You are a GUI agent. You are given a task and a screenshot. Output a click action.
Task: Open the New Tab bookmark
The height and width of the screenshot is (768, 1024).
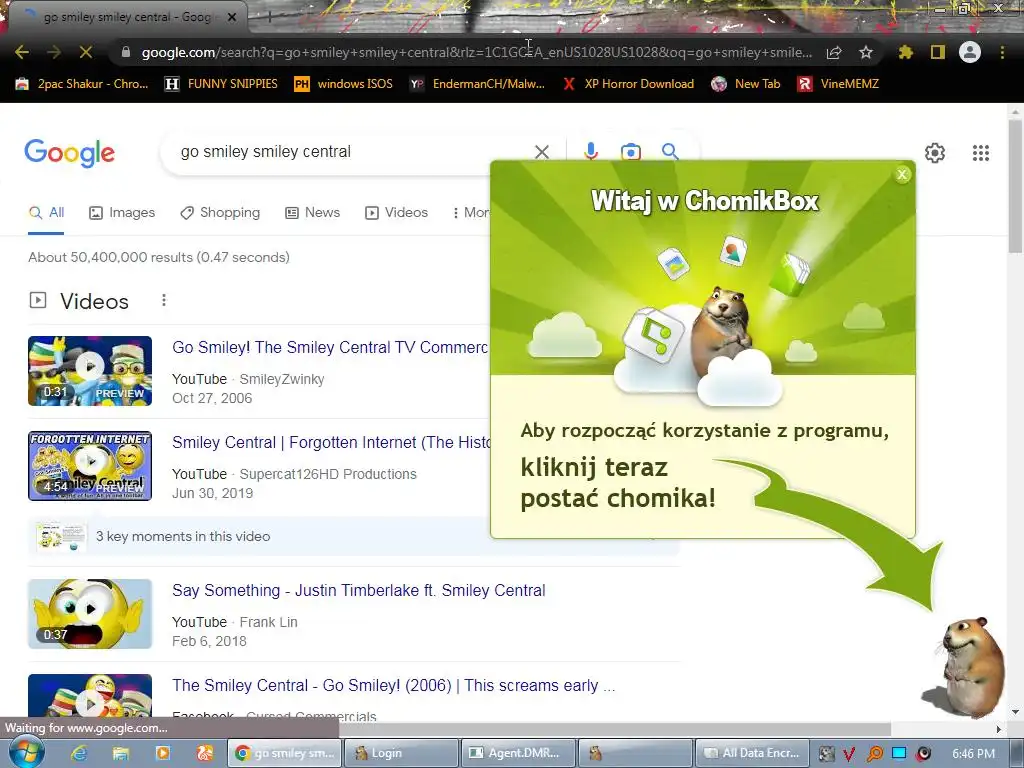click(746, 84)
